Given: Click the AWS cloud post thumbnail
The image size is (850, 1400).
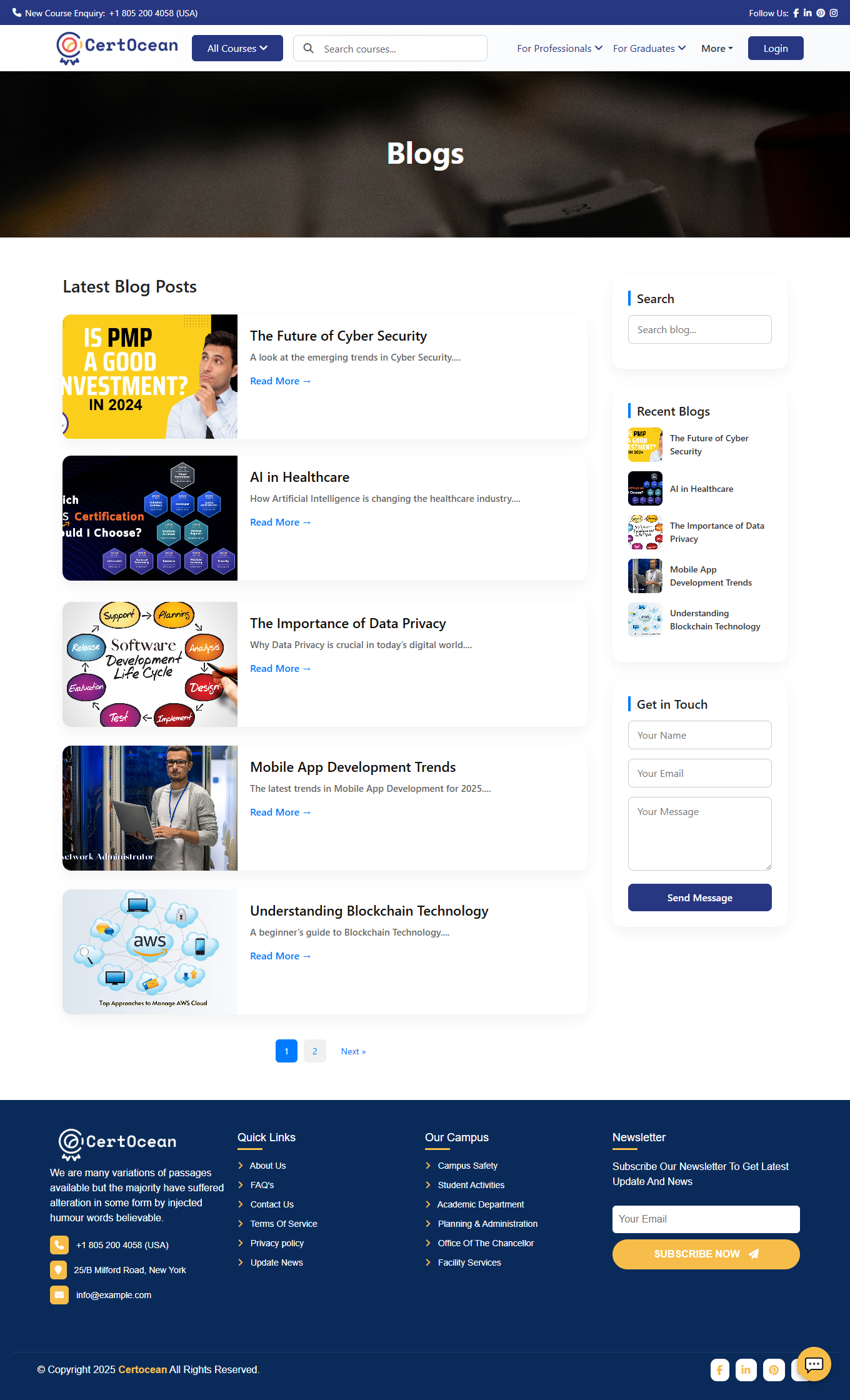Looking at the screenshot, I should click(150, 951).
